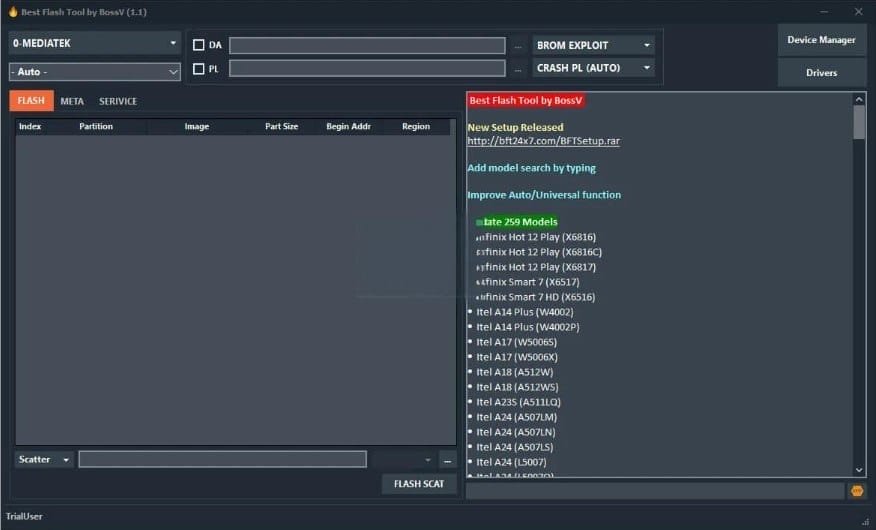Click 'Hot 12 Play (X6816)' entry
This screenshot has height=530, width=876.
point(536,237)
